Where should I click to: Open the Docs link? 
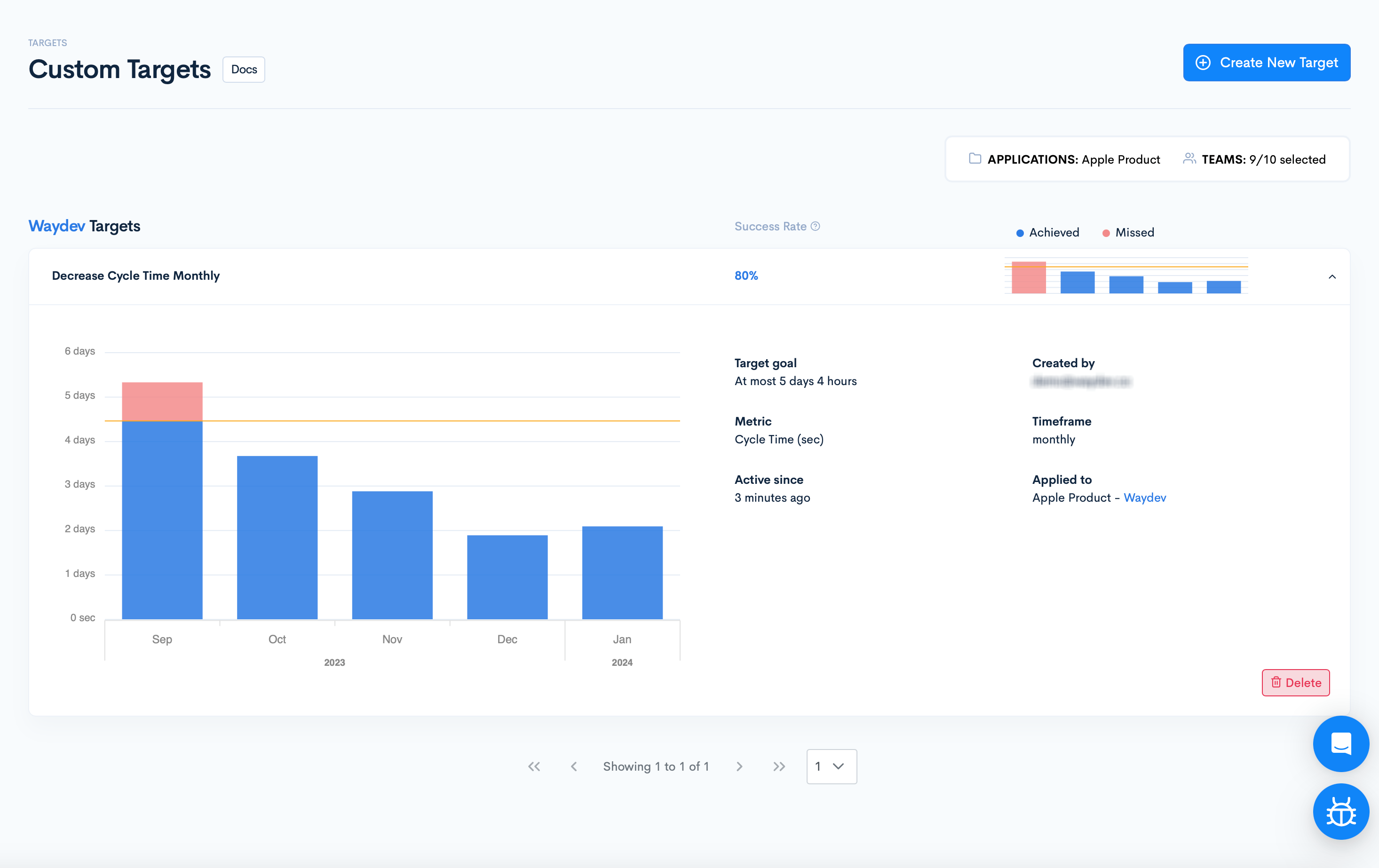coord(244,69)
